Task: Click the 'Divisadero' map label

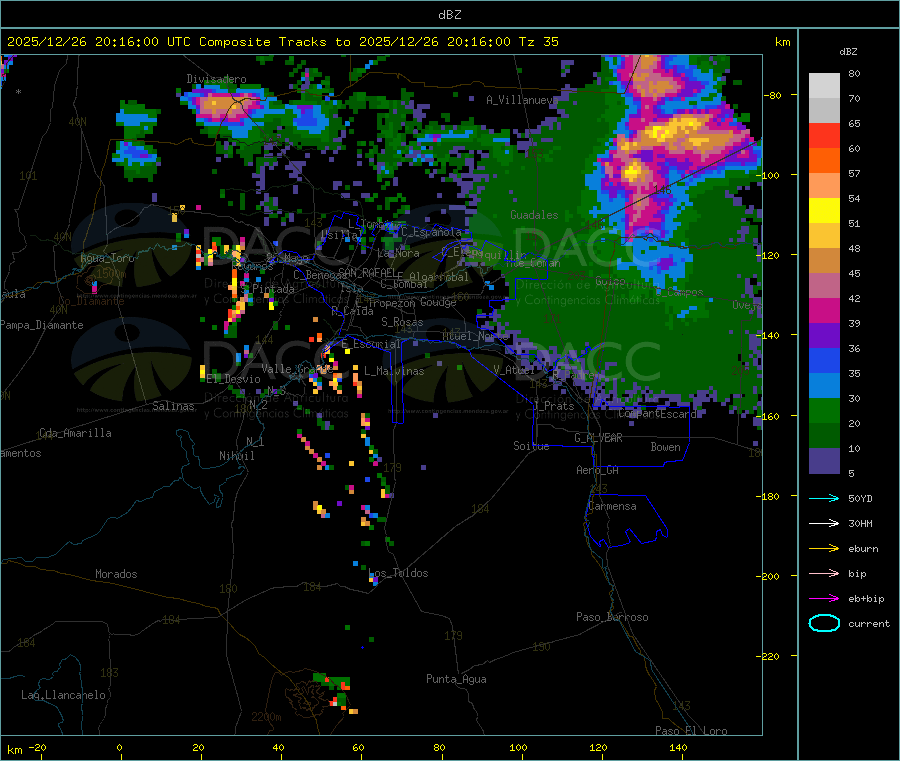Action: click(x=216, y=79)
